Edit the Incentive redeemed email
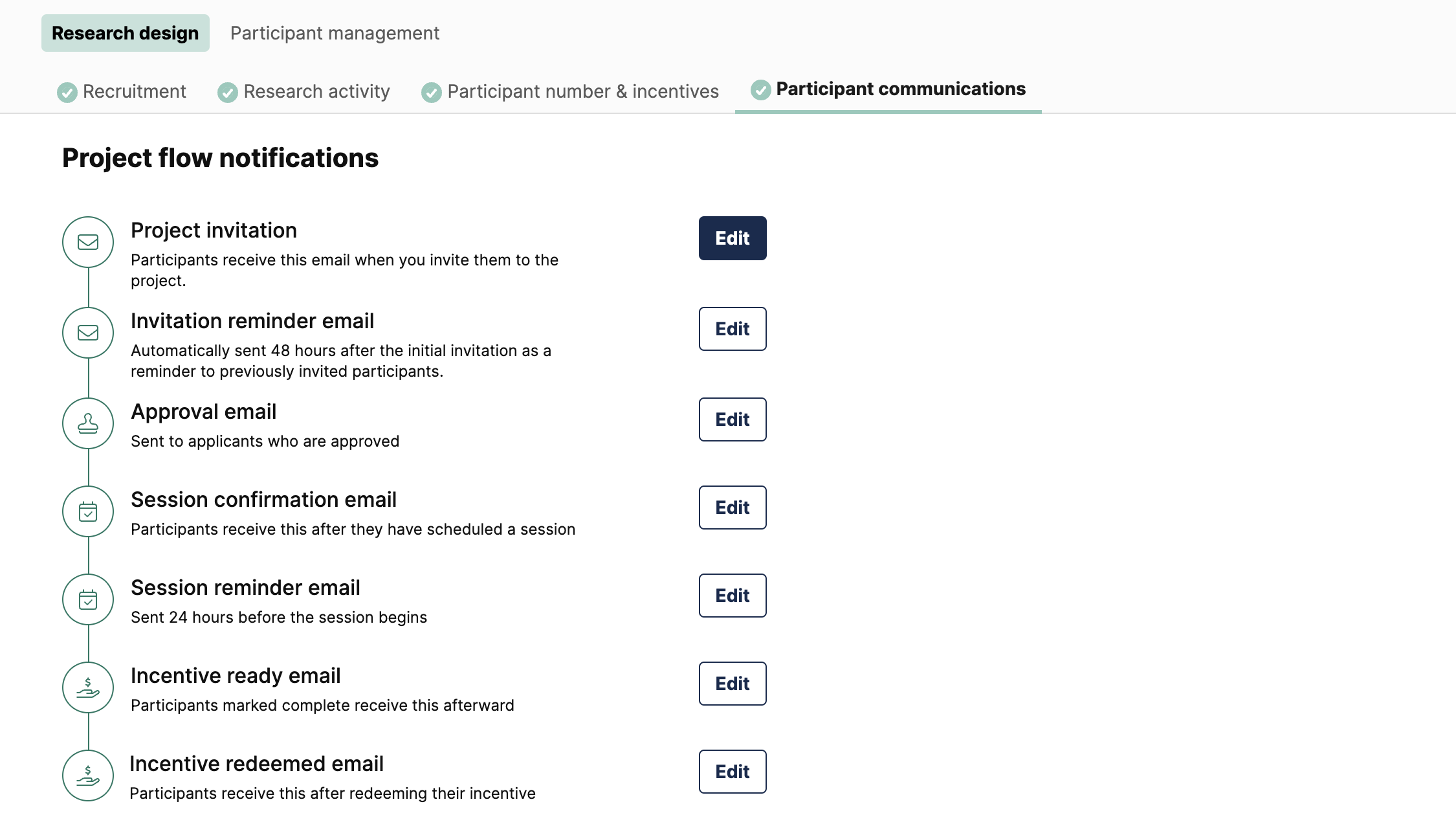Viewport: 1456px width, 826px height. (733, 772)
